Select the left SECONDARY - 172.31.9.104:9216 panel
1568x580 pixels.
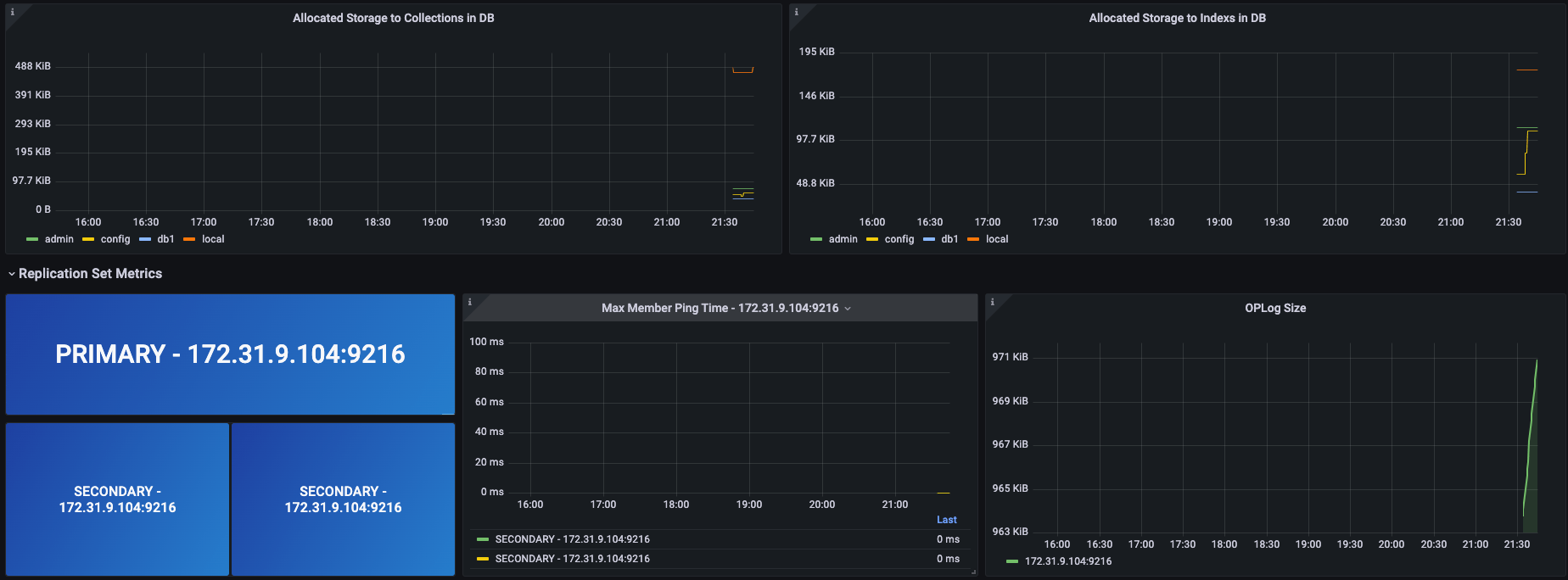pos(117,499)
